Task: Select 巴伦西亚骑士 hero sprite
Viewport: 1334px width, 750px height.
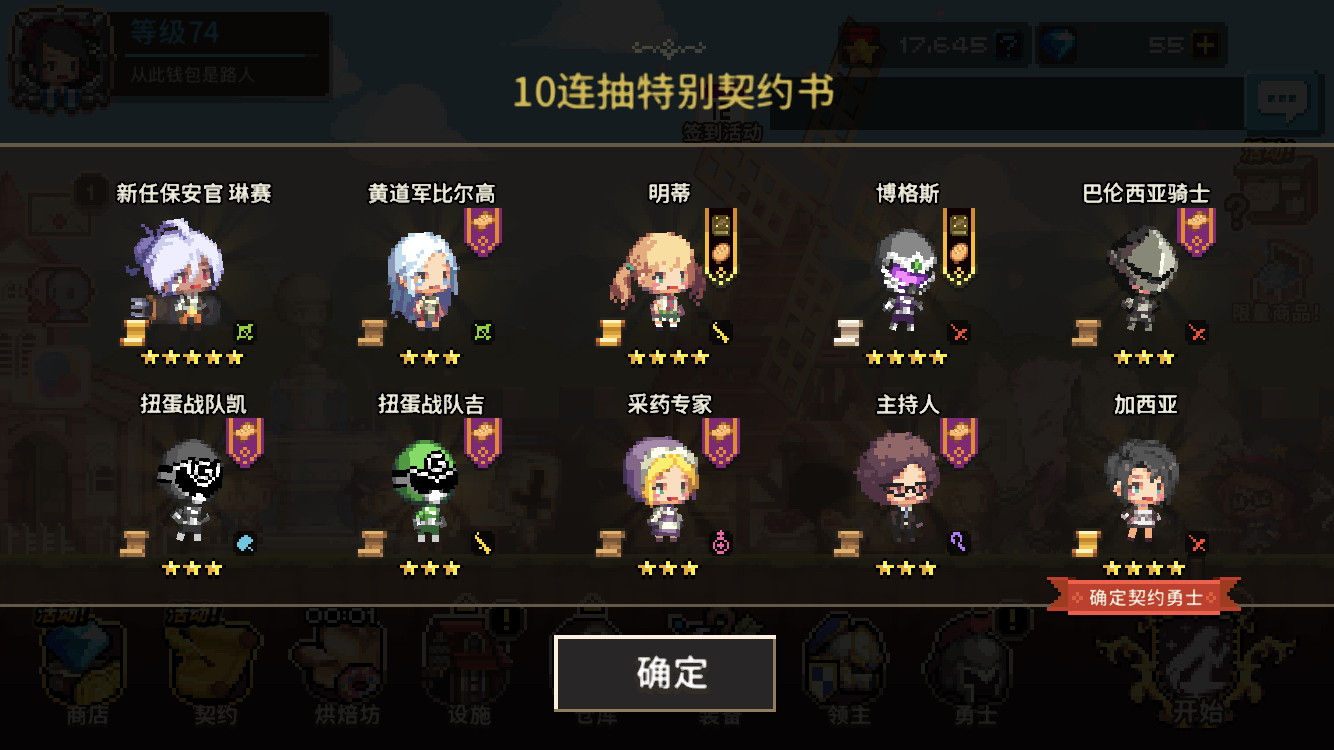Action: [1143, 279]
